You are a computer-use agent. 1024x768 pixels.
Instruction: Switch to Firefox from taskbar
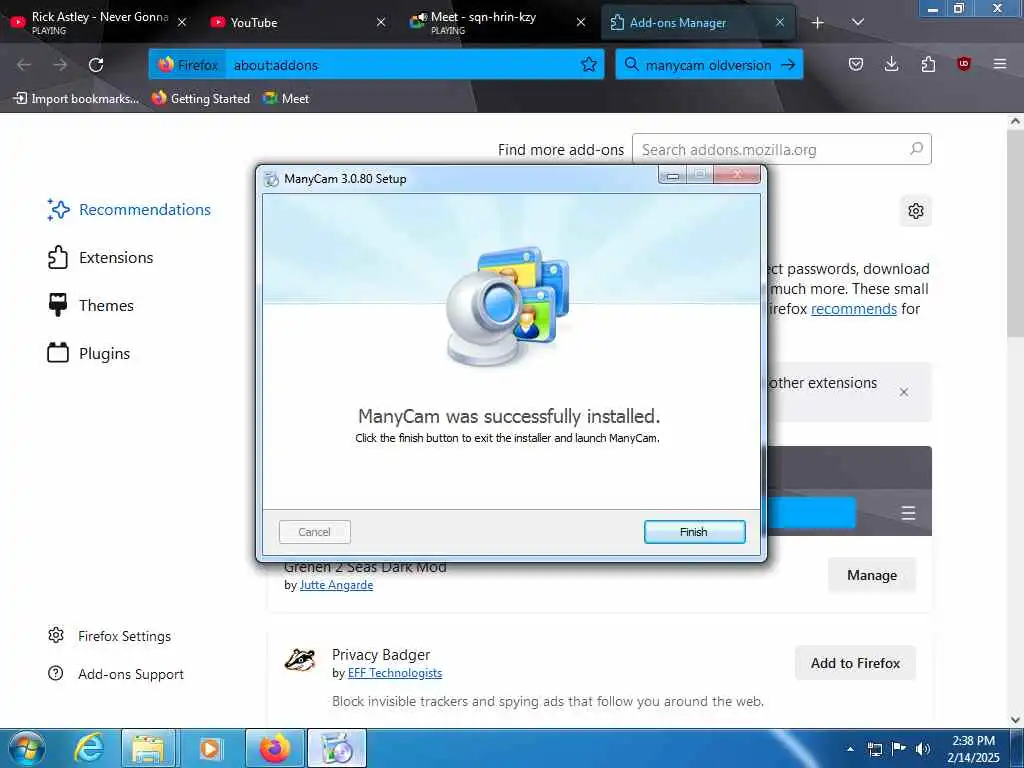tap(274, 748)
